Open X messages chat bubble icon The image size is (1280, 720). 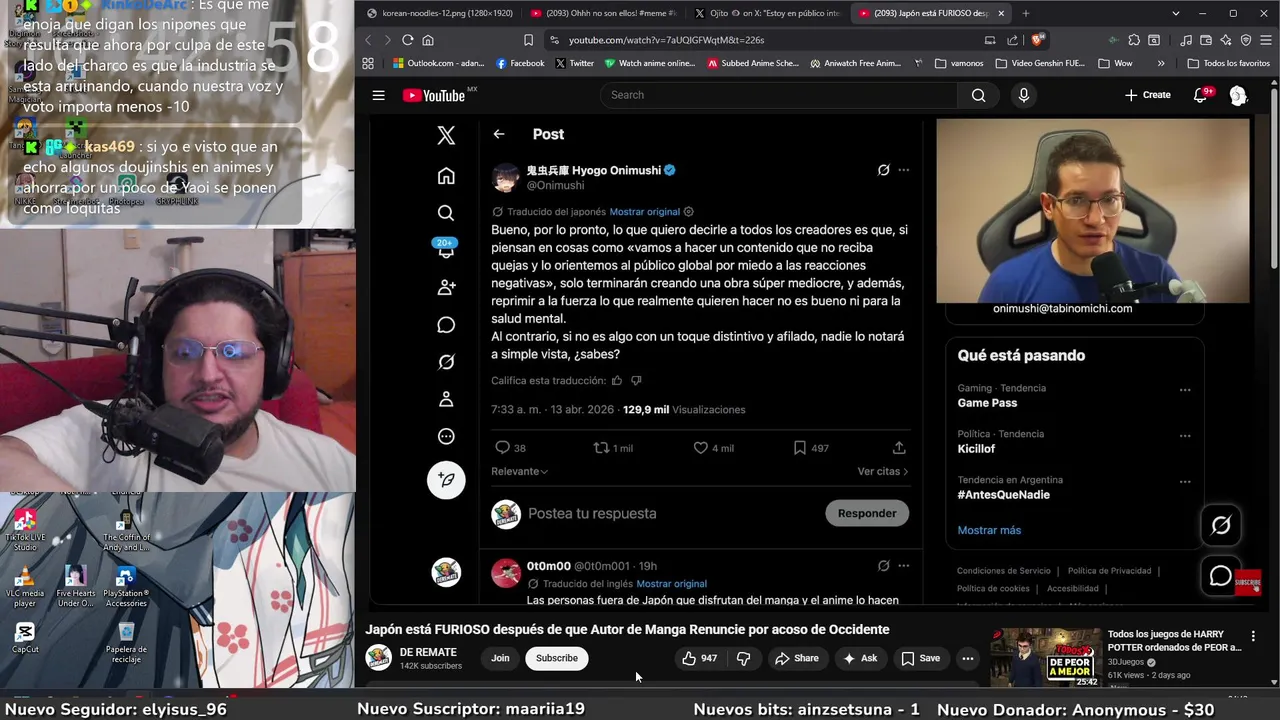(x=446, y=325)
